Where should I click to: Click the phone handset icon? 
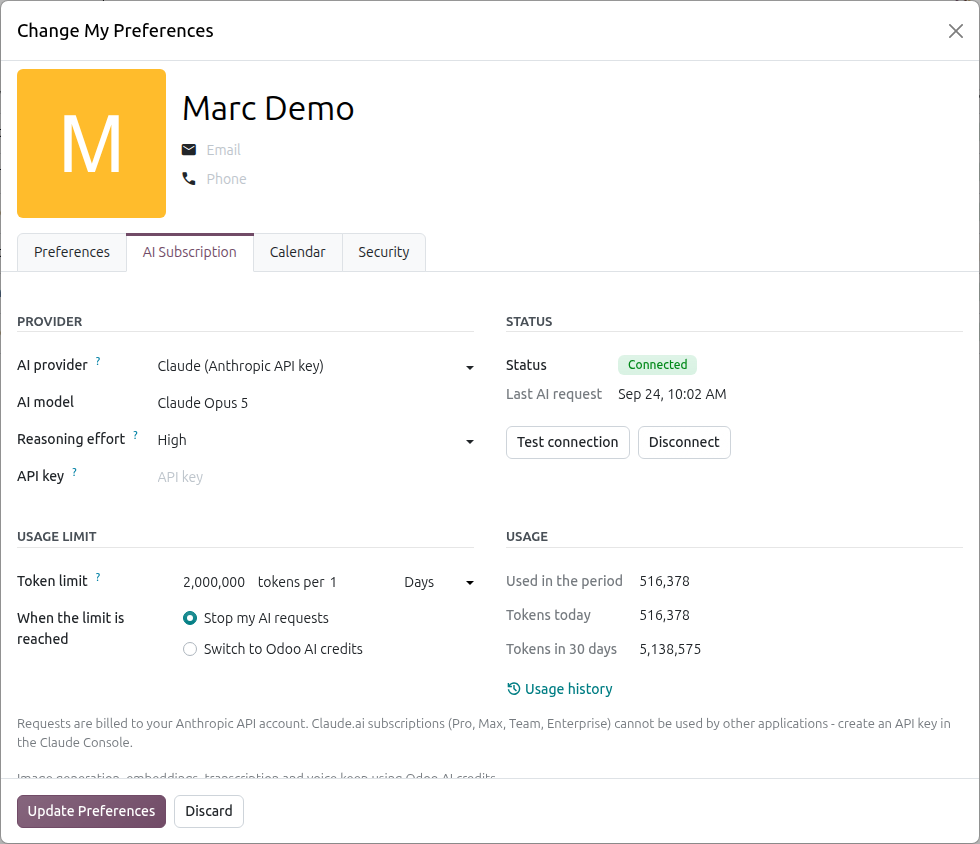pyautogui.click(x=189, y=179)
